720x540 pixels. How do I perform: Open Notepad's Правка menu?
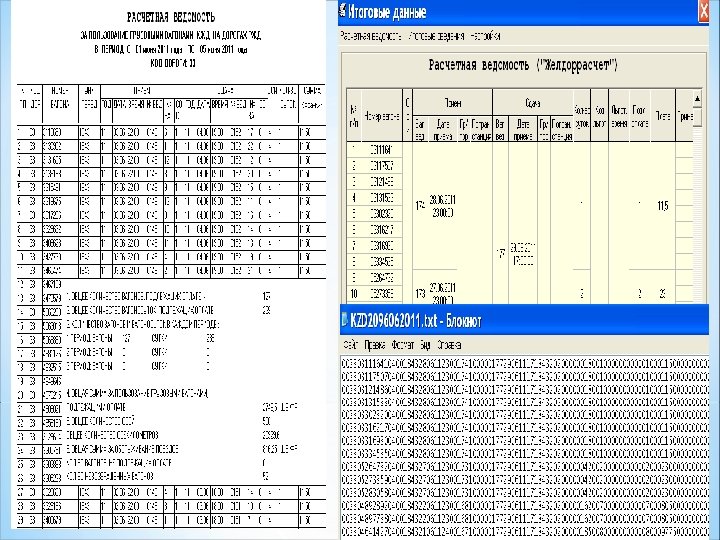[x=375, y=344]
